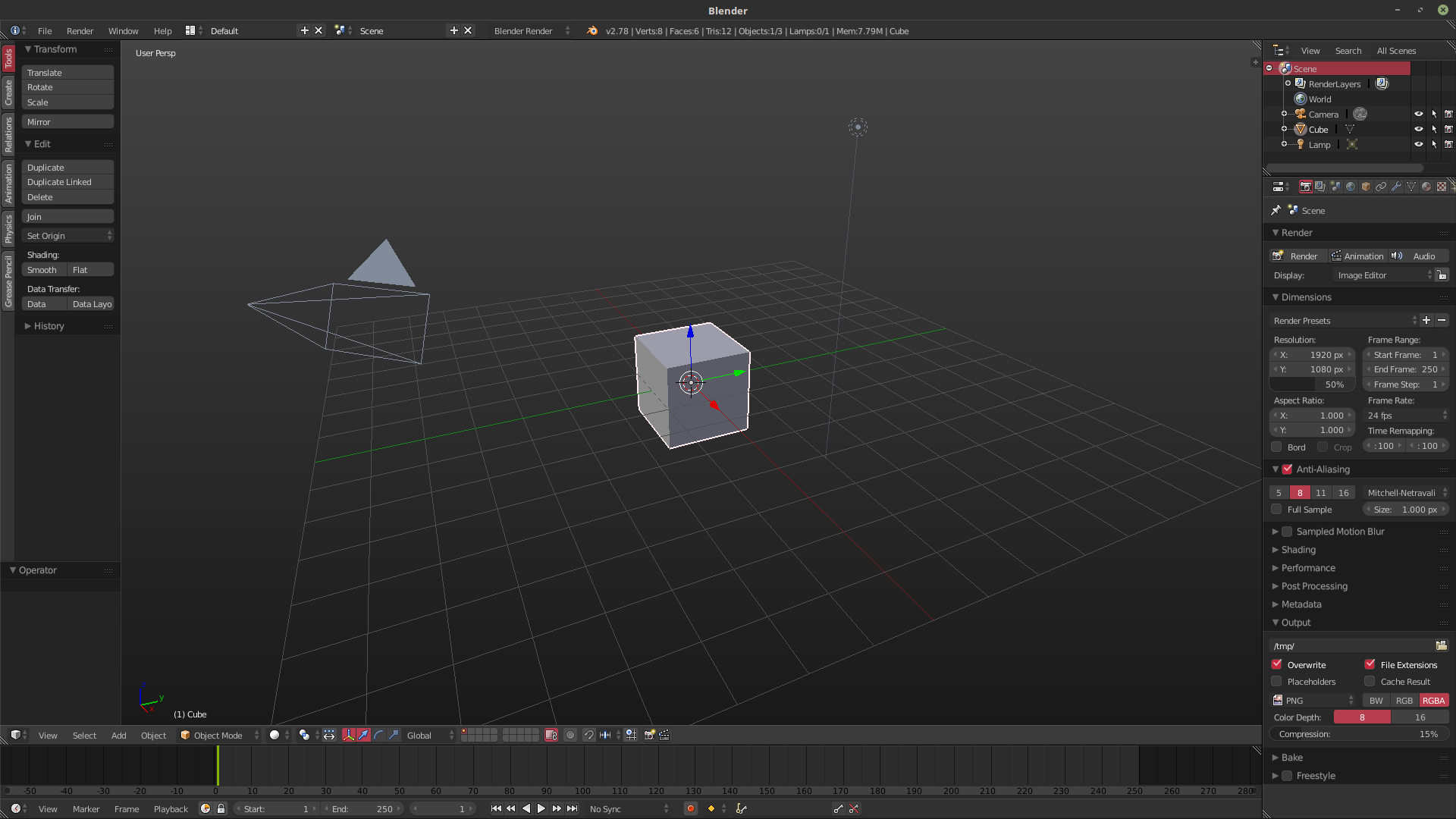The height and width of the screenshot is (819, 1456).
Task: Play the animation forward
Action: [x=541, y=808]
